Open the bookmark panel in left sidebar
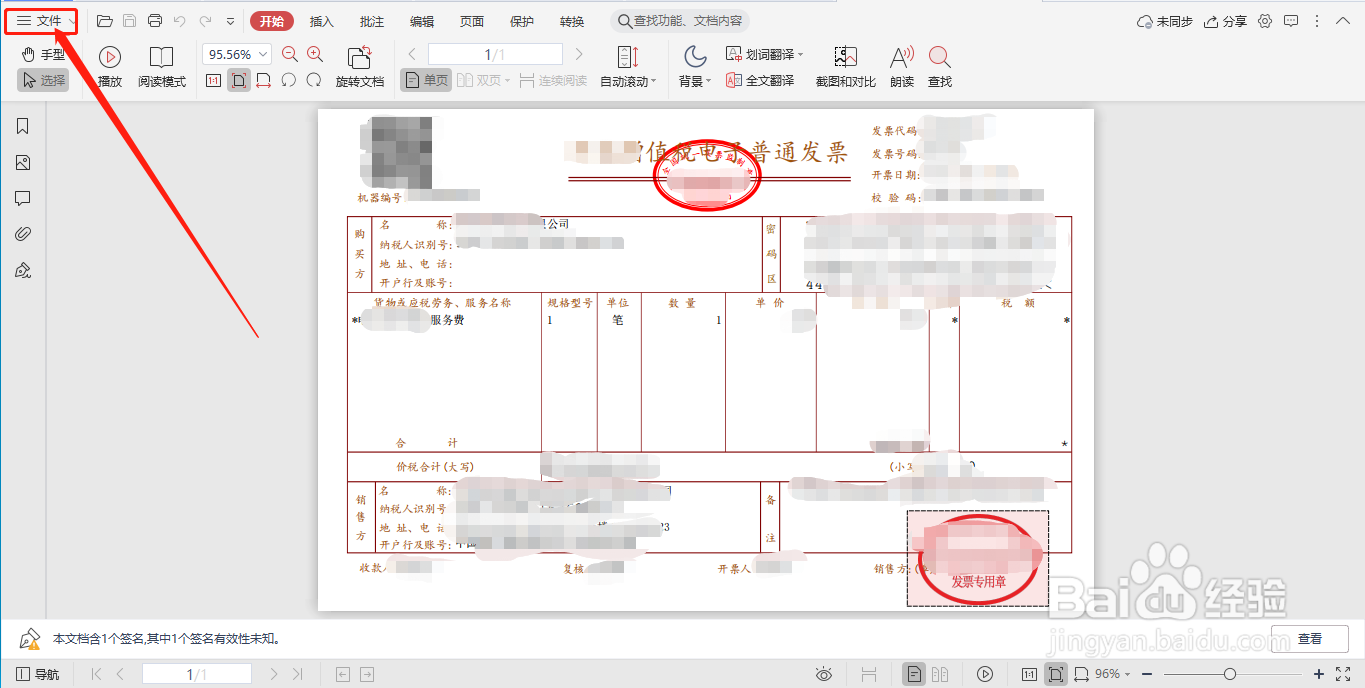Viewport: 1365px width, 688px height. click(x=23, y=126)
